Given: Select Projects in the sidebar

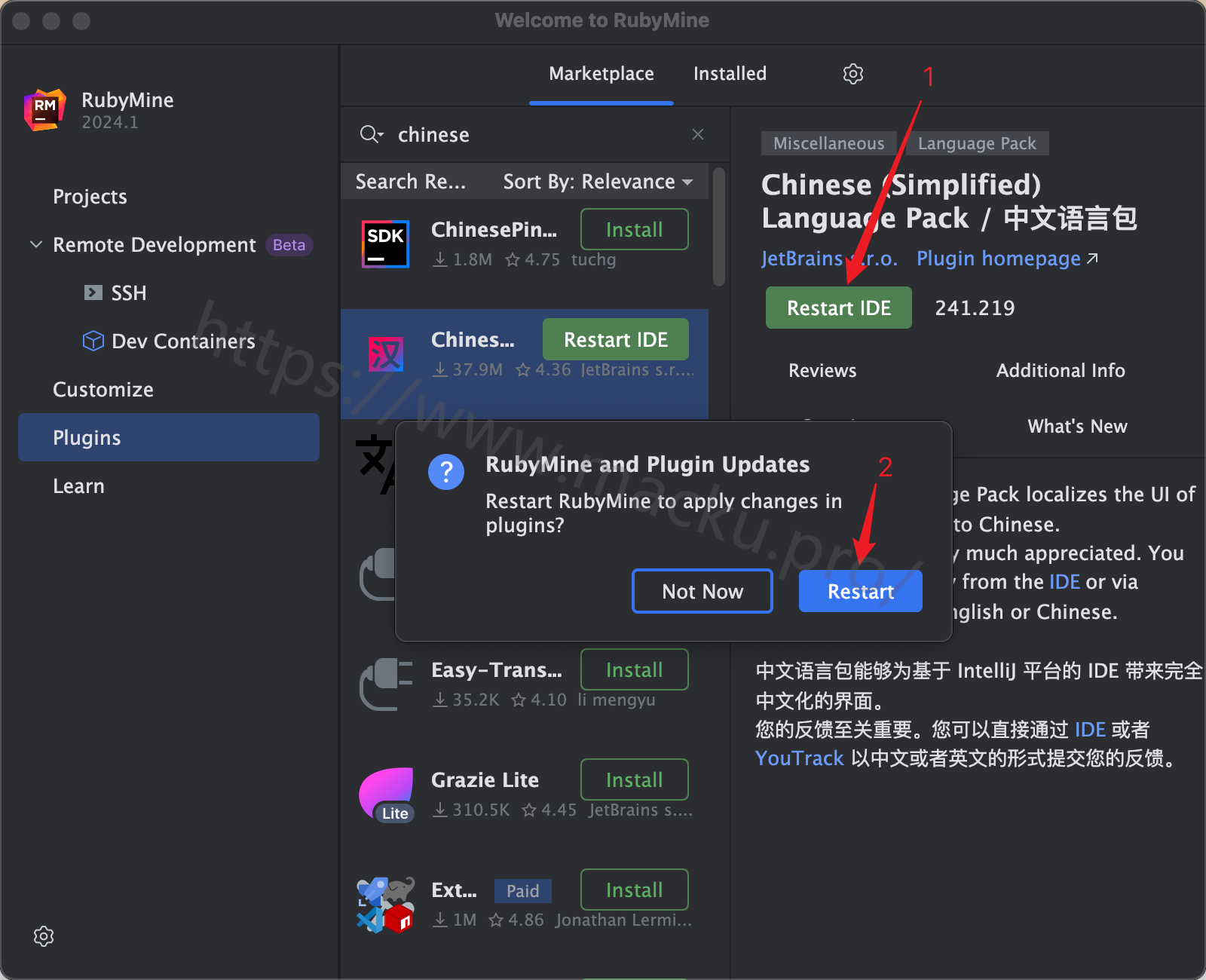Looking at the screenshot, I should (x=90, y=197).
